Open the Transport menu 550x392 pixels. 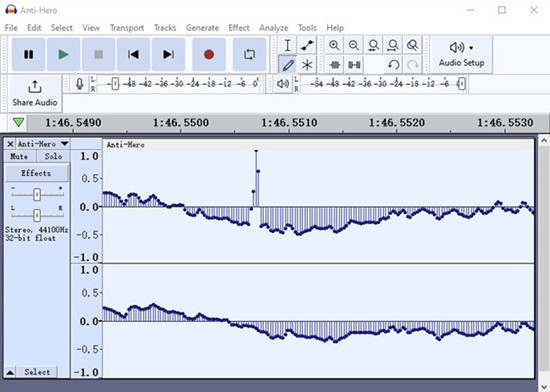pyautogui.click(x=127, y=28)
